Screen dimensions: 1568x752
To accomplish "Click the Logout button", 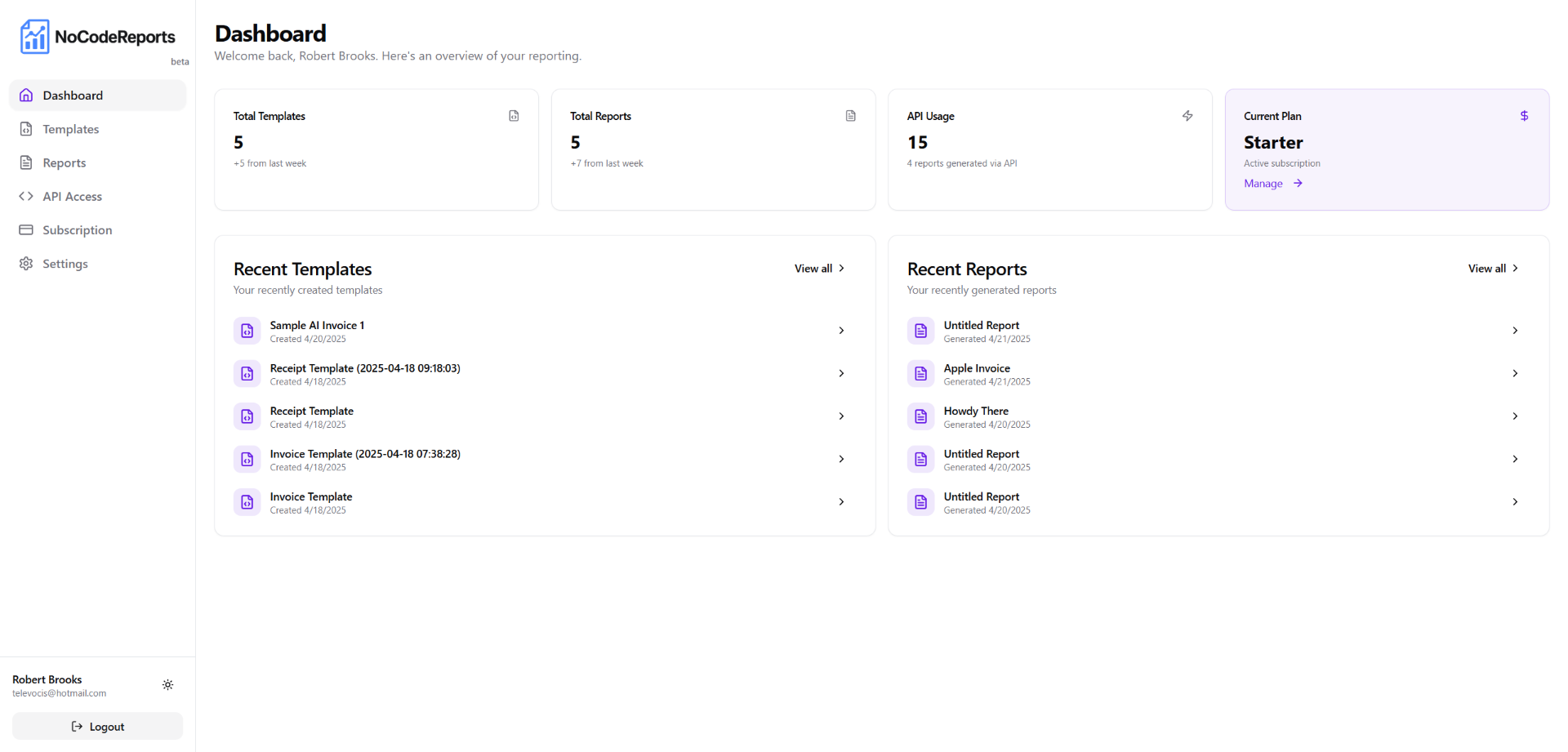I will 97,727.
